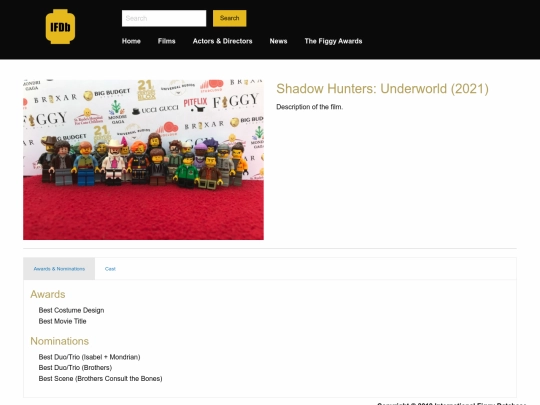Click Best Duo/Trio (Brothers) nomination
540x405 pixels.
[75, 368]
